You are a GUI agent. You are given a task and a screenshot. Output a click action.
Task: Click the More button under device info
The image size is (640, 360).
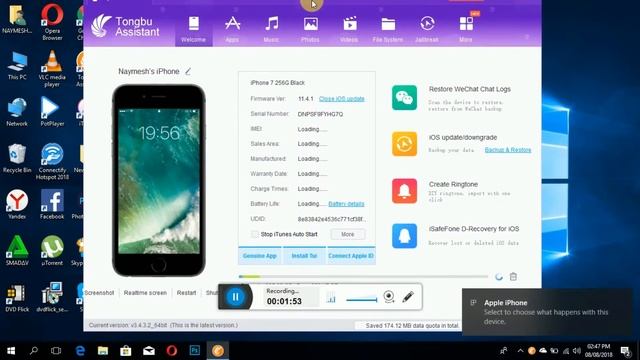[348, 234]
